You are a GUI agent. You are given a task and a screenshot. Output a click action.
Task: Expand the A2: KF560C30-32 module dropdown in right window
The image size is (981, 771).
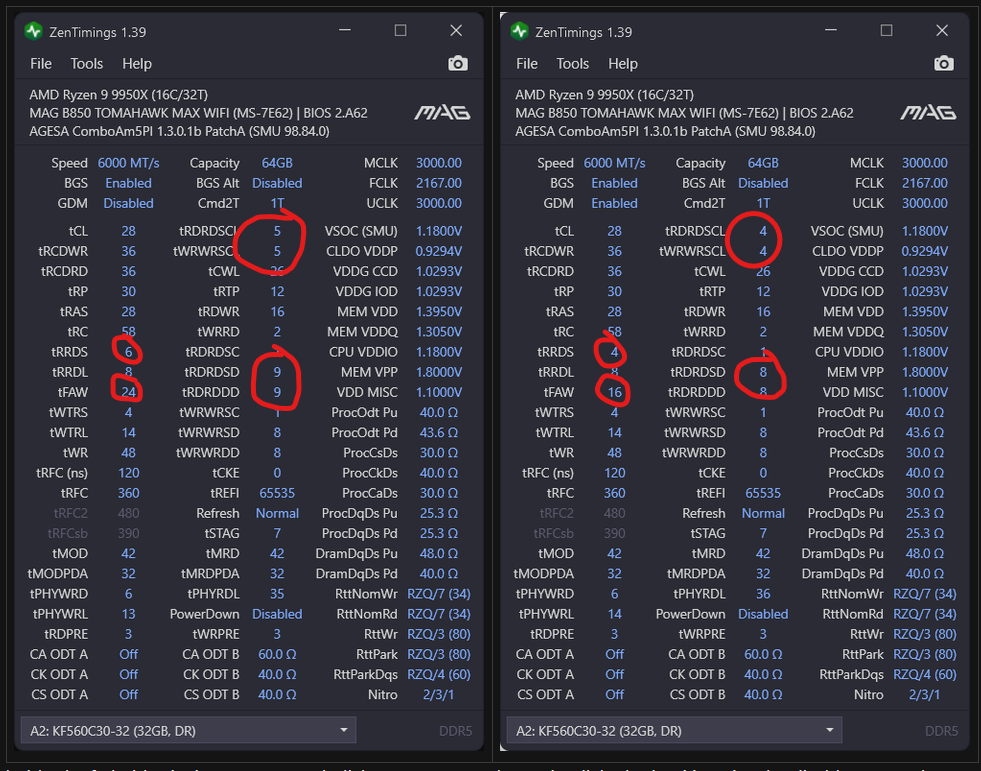click(x=674, y=730)
